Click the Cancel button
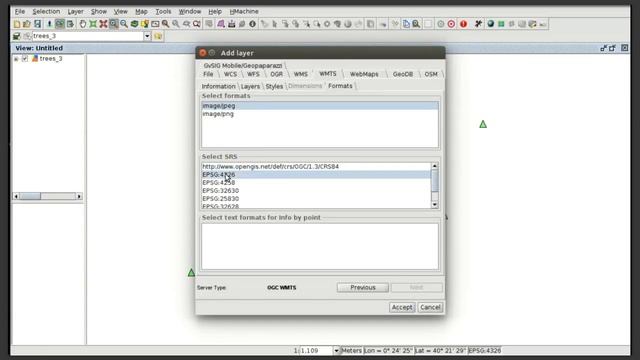The image size is (640, 360). 430,307
